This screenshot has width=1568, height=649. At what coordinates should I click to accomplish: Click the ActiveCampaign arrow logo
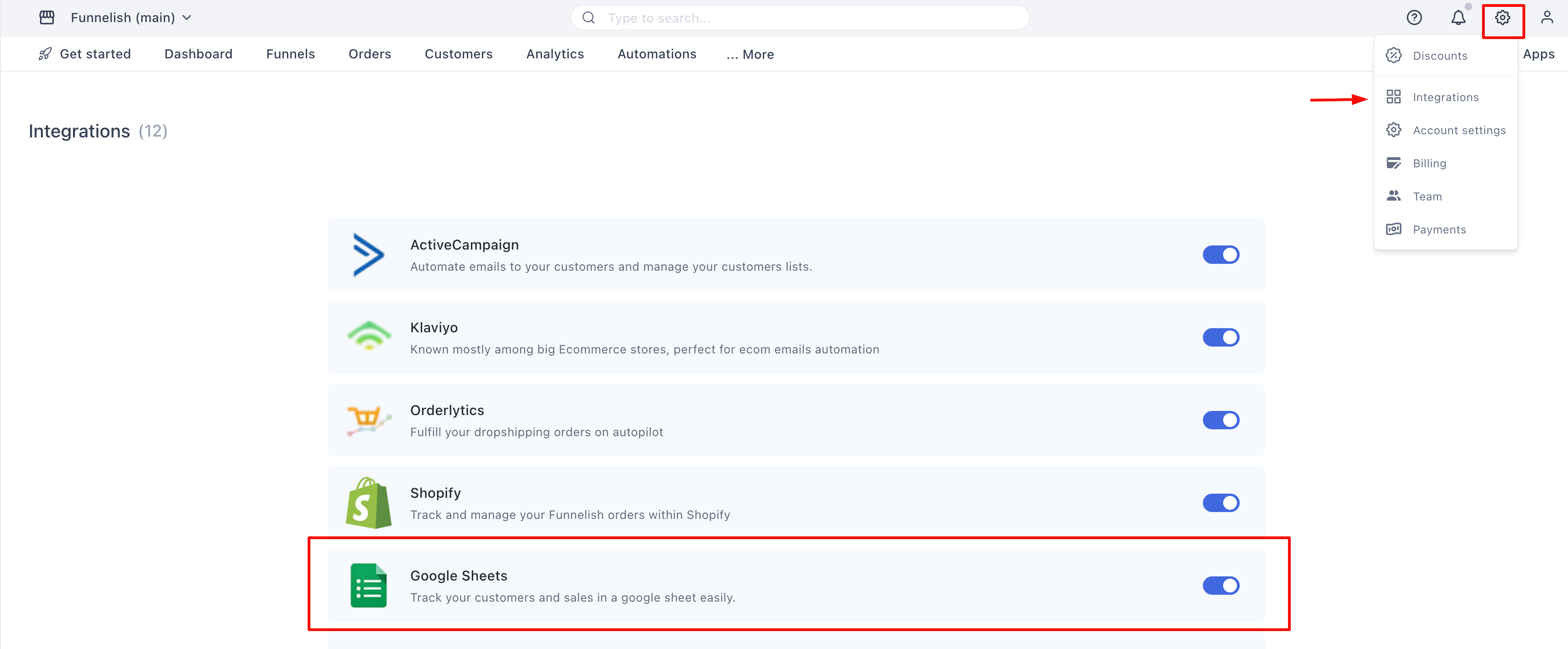coord(368,254)
